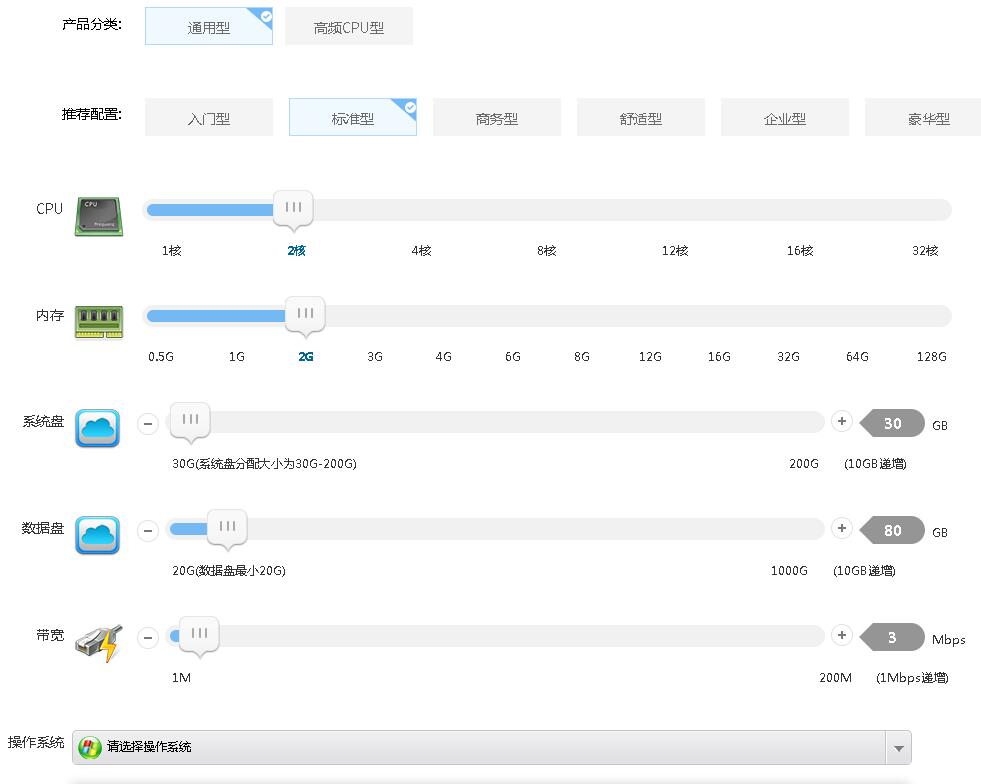The width and height of the screenshot is (981, 784).
Task: Set CPU slider to 8核
Action: [x=546, y=210]
